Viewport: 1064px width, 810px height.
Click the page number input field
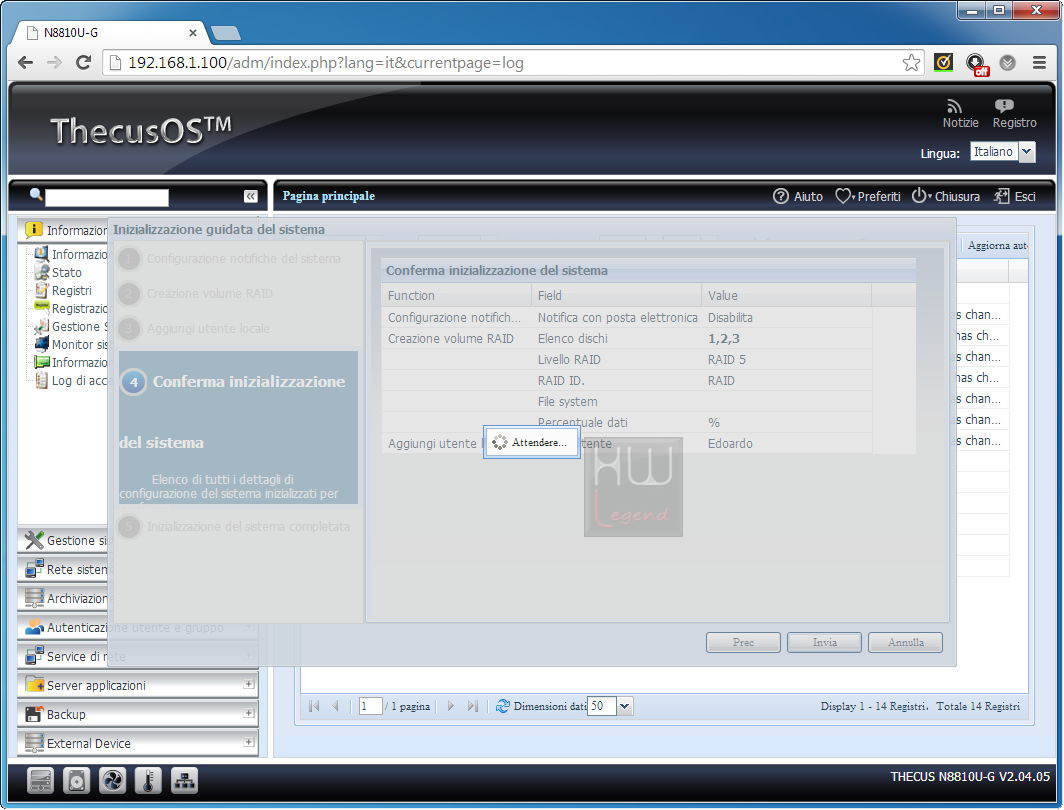coord(370,706)
